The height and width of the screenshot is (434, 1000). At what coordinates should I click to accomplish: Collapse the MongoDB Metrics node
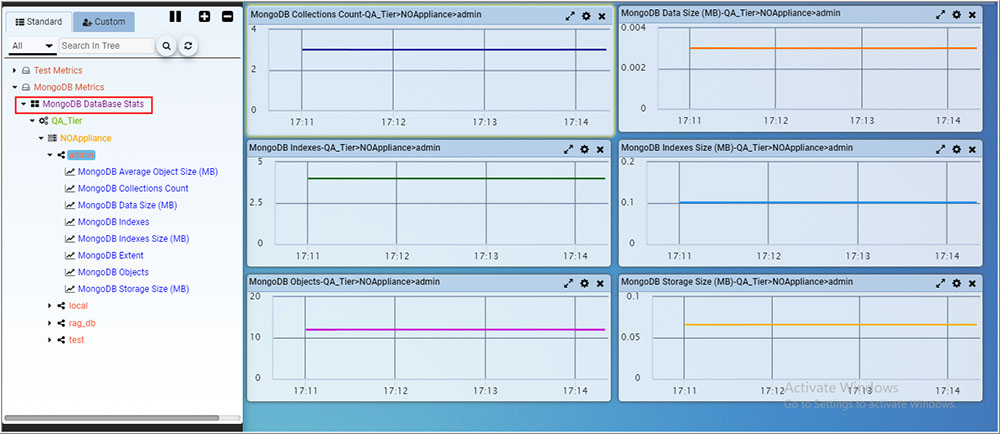[x=14, y=87]
